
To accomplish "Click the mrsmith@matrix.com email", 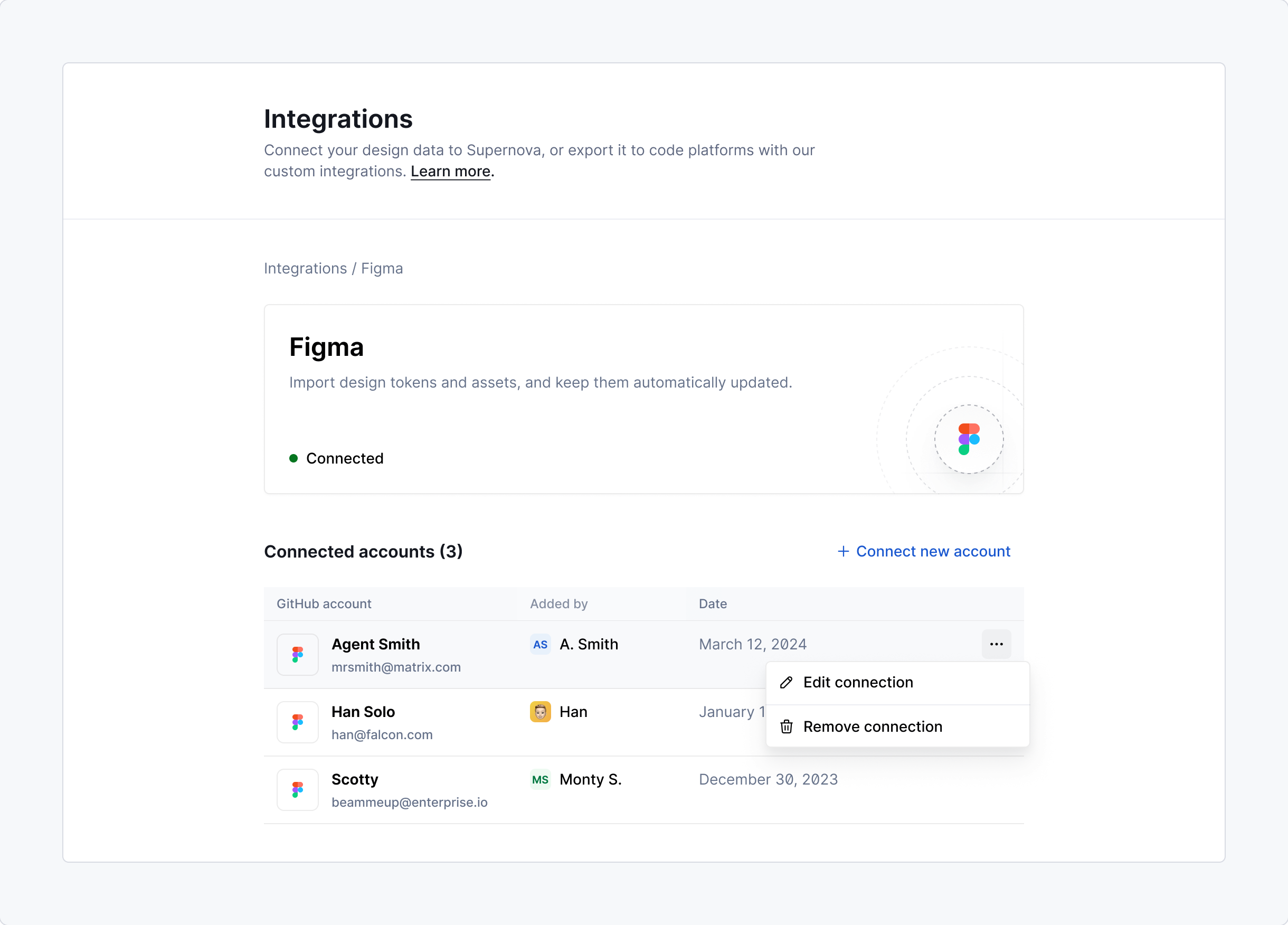I will [x=396, y=667].
